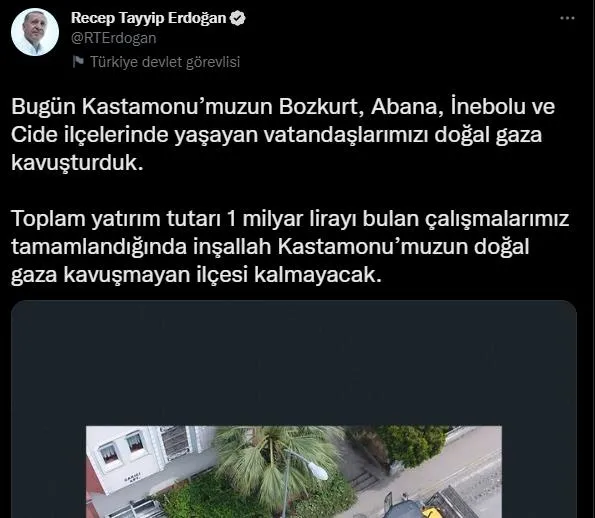
Task: Click the palm tree in the video
Action: (273, 457)
